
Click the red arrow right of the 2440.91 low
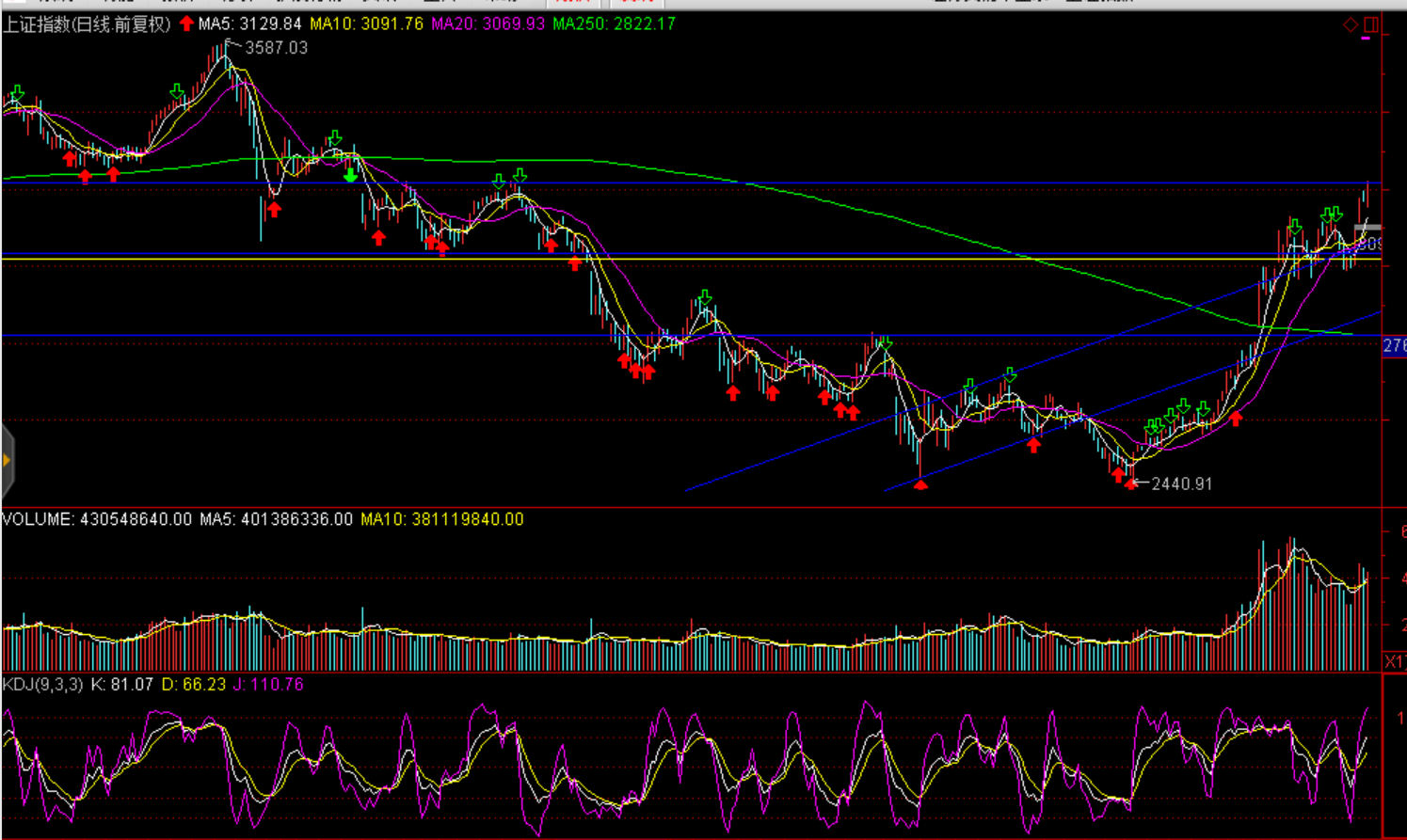pyautogui.click(x=1236, y=419)
